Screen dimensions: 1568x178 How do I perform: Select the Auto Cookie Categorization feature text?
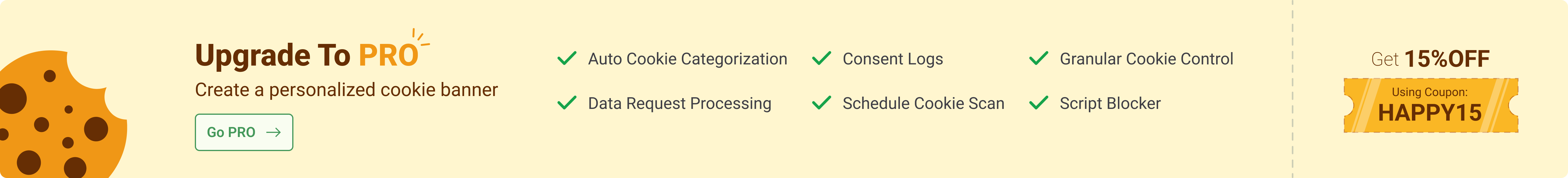point(687,59)
